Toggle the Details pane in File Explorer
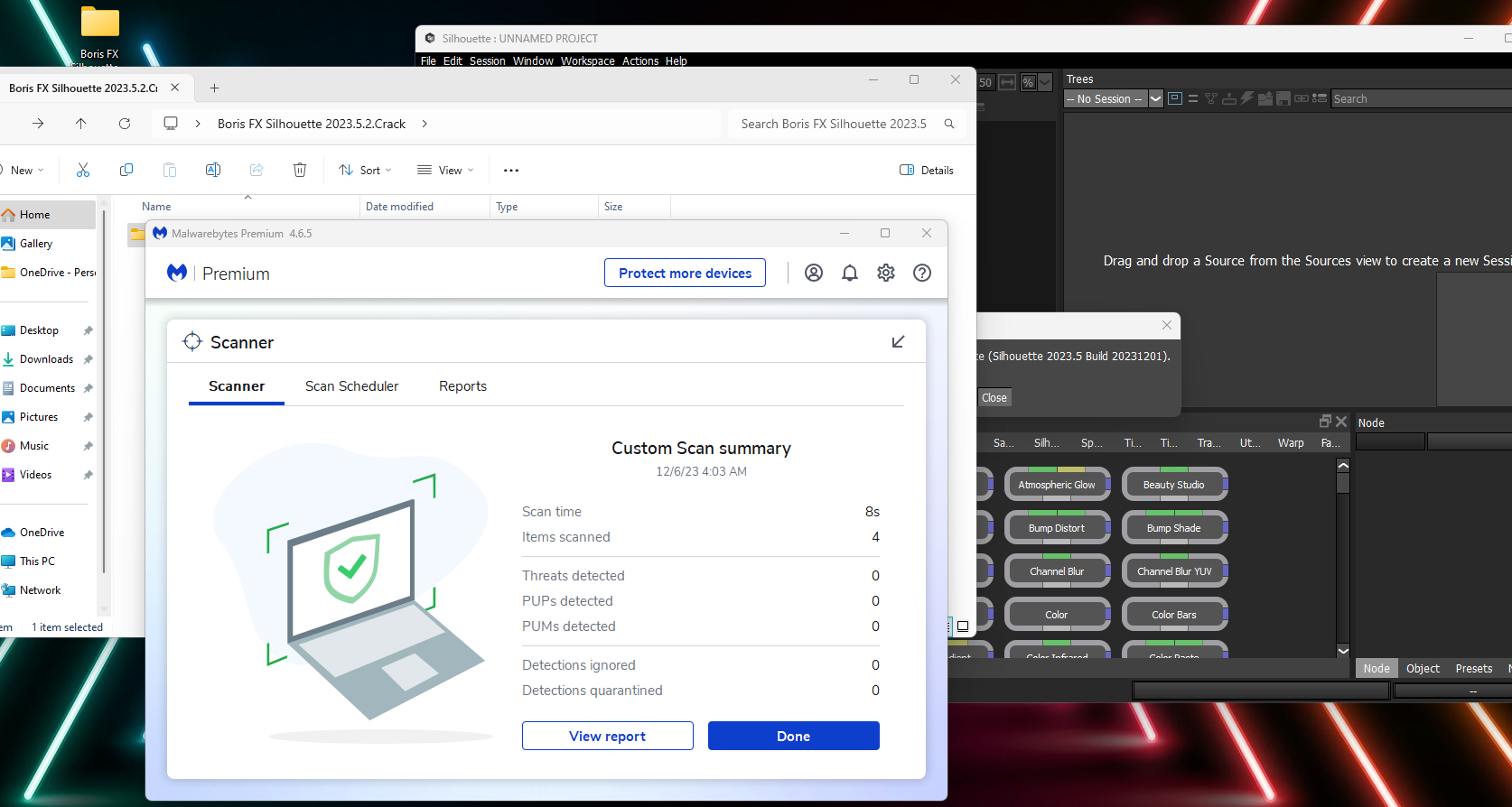The image size is (1512, 807). point(927,170)
